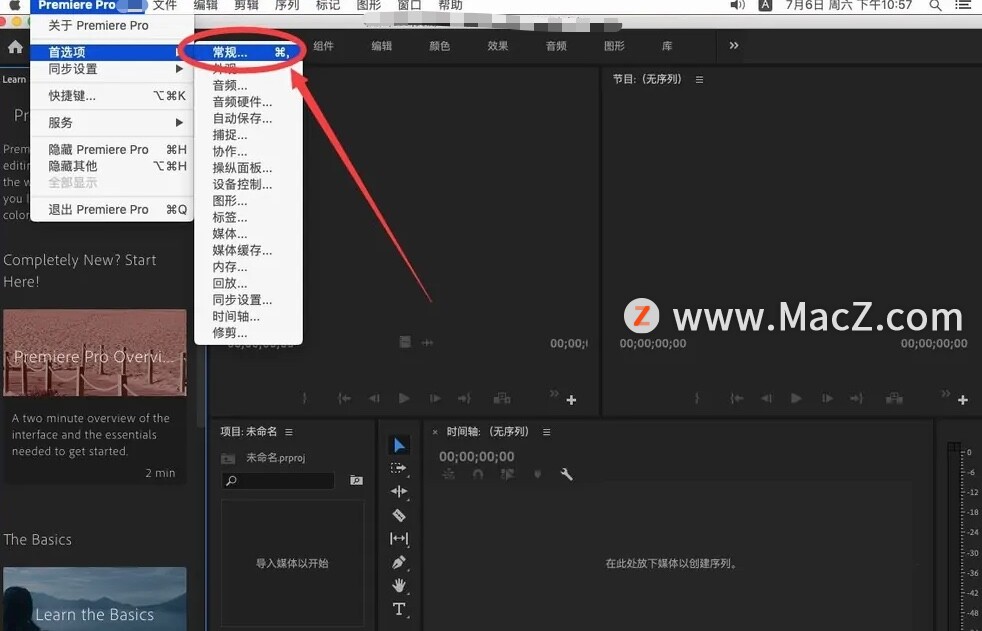This screenshot has height=631, width=982.
Task: Go to In point in Source monitor
Action: click(x=344, y=398)
